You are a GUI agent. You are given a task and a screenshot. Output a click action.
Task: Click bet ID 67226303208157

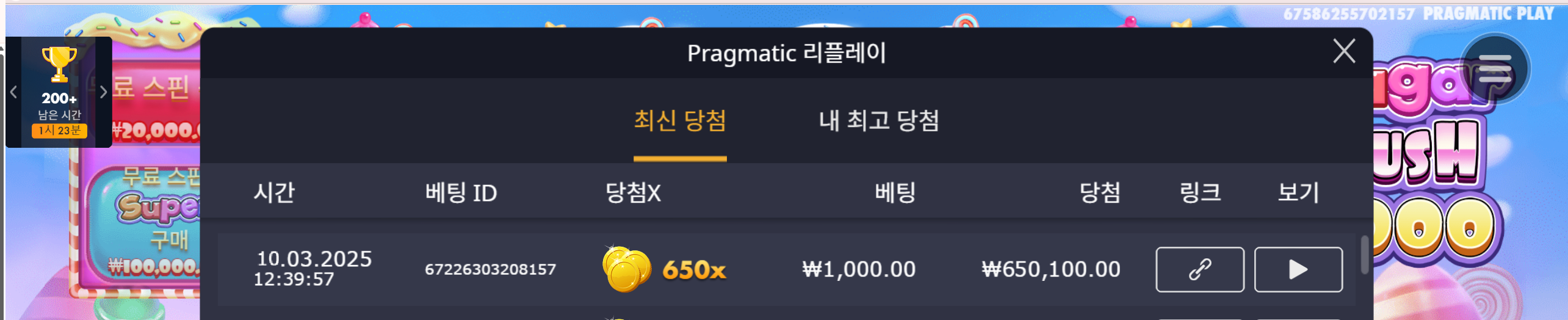click(490, 269)
